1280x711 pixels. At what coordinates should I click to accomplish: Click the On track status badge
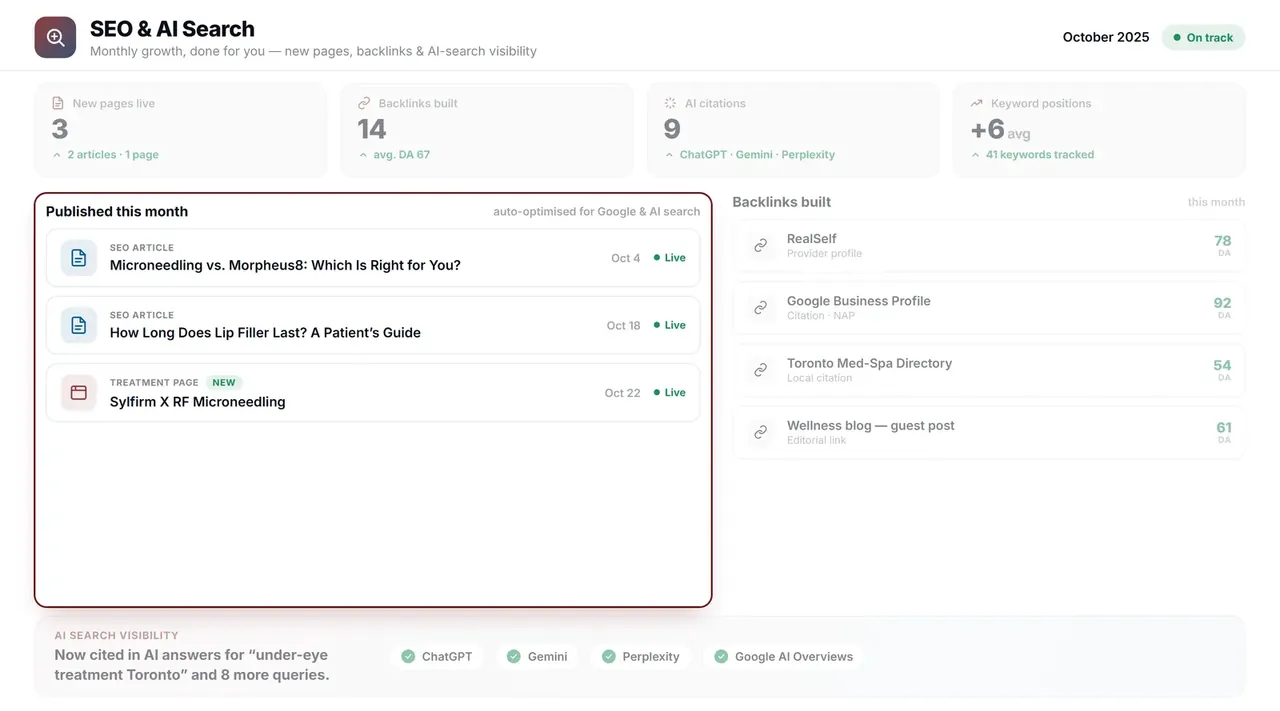coord(1203,38)
